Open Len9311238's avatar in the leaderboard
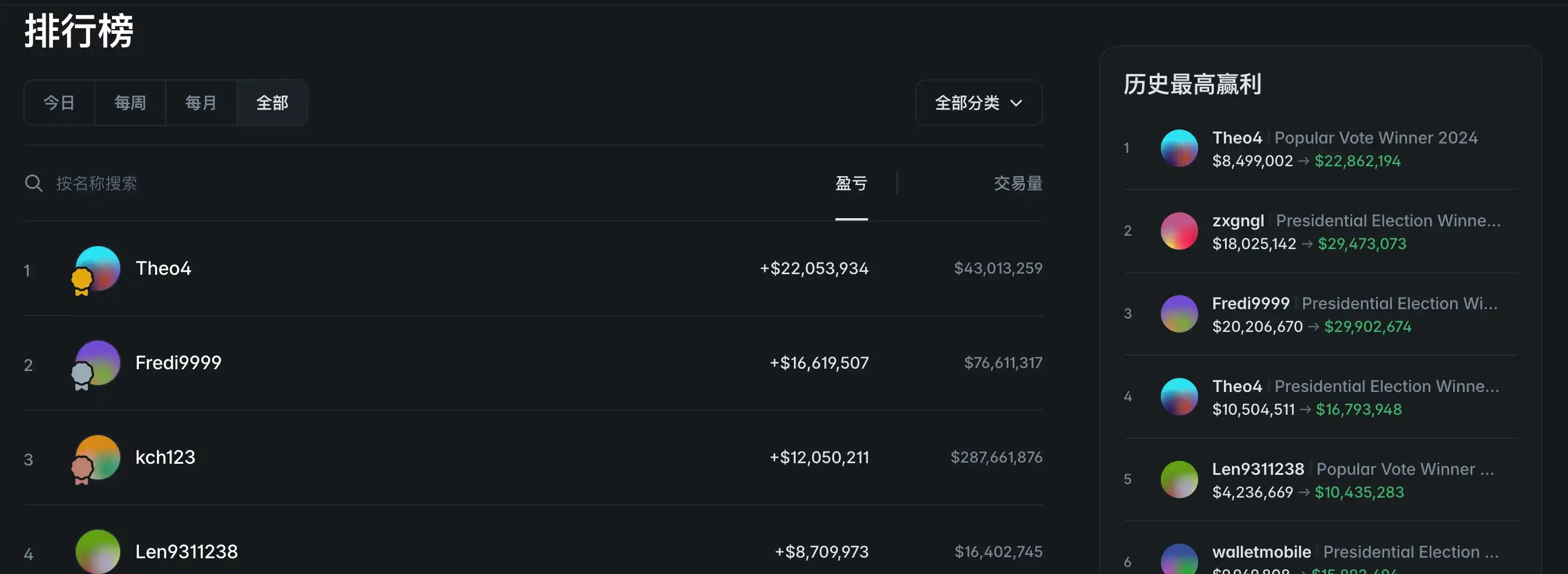 pos(98,551)
